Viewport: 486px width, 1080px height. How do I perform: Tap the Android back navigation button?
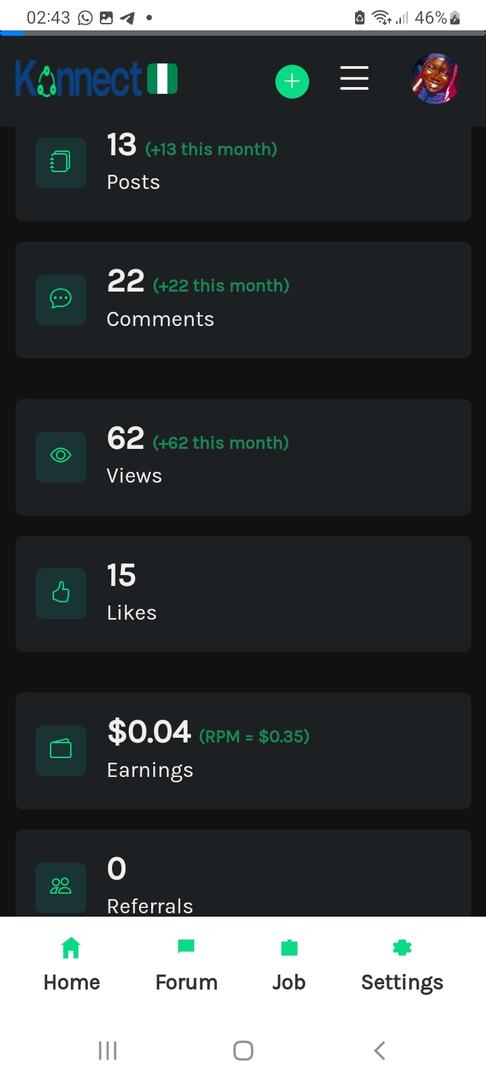pyautogui.click(x=379, y=1050)
